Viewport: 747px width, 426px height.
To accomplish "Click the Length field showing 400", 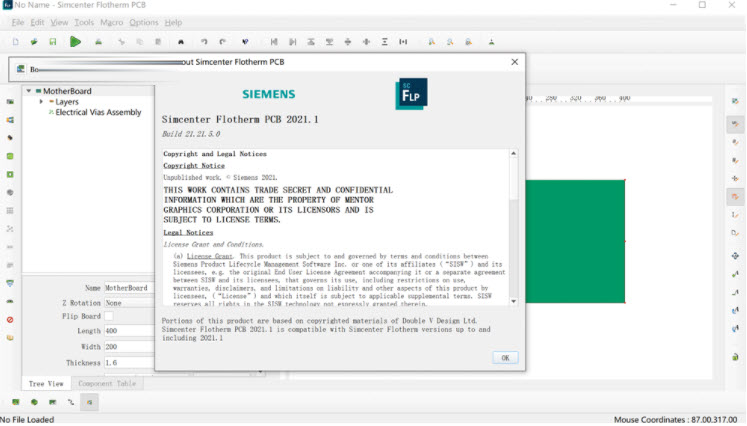I will click(x=130, y=331).
